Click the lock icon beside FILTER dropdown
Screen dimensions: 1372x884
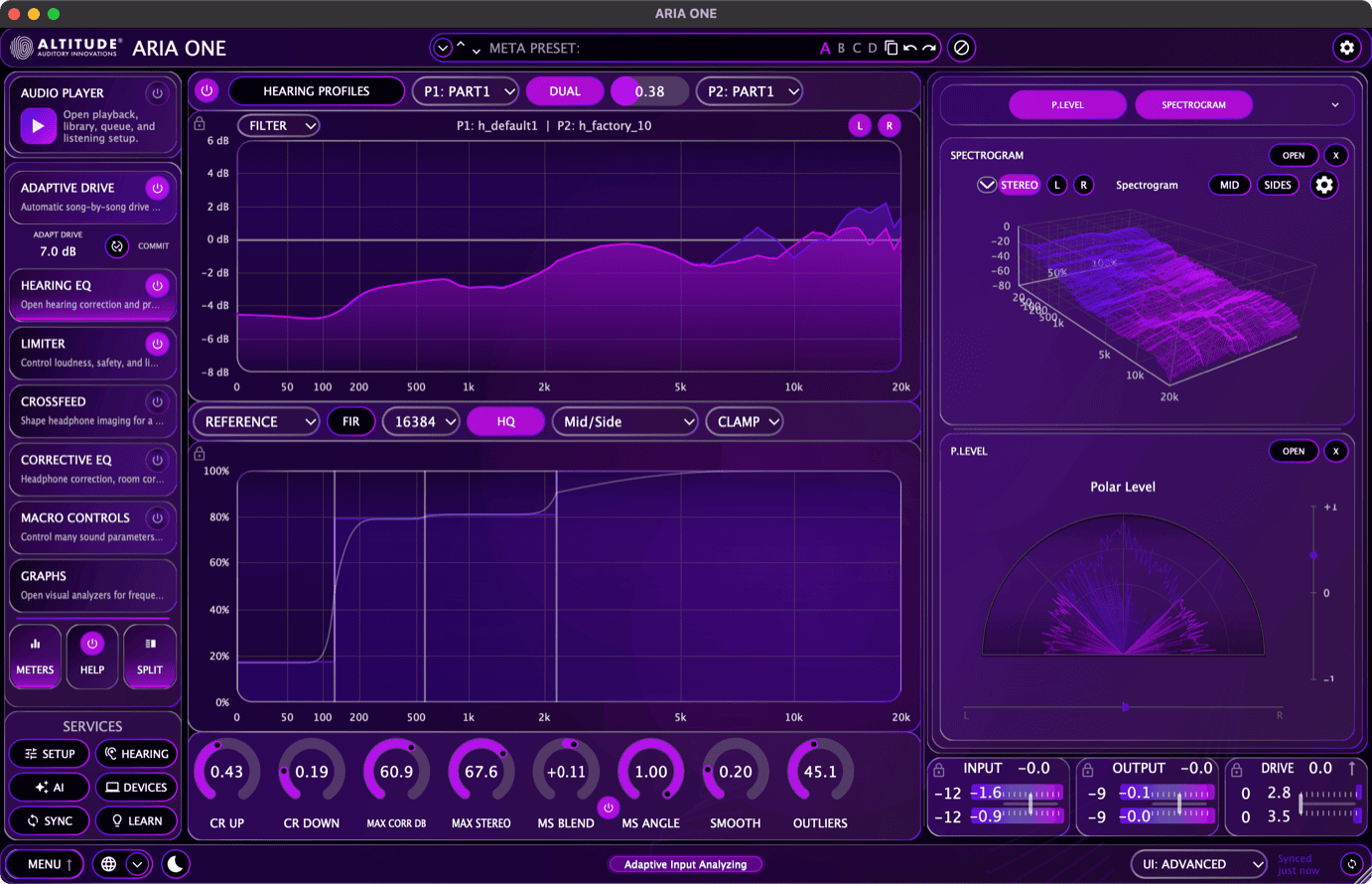coord(200,124)
